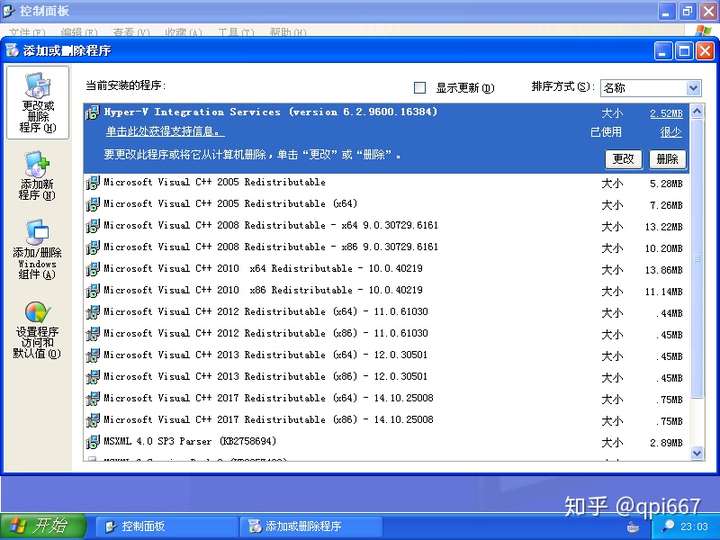
Task: Open the 开始 Start button
Action: [43, 526]
